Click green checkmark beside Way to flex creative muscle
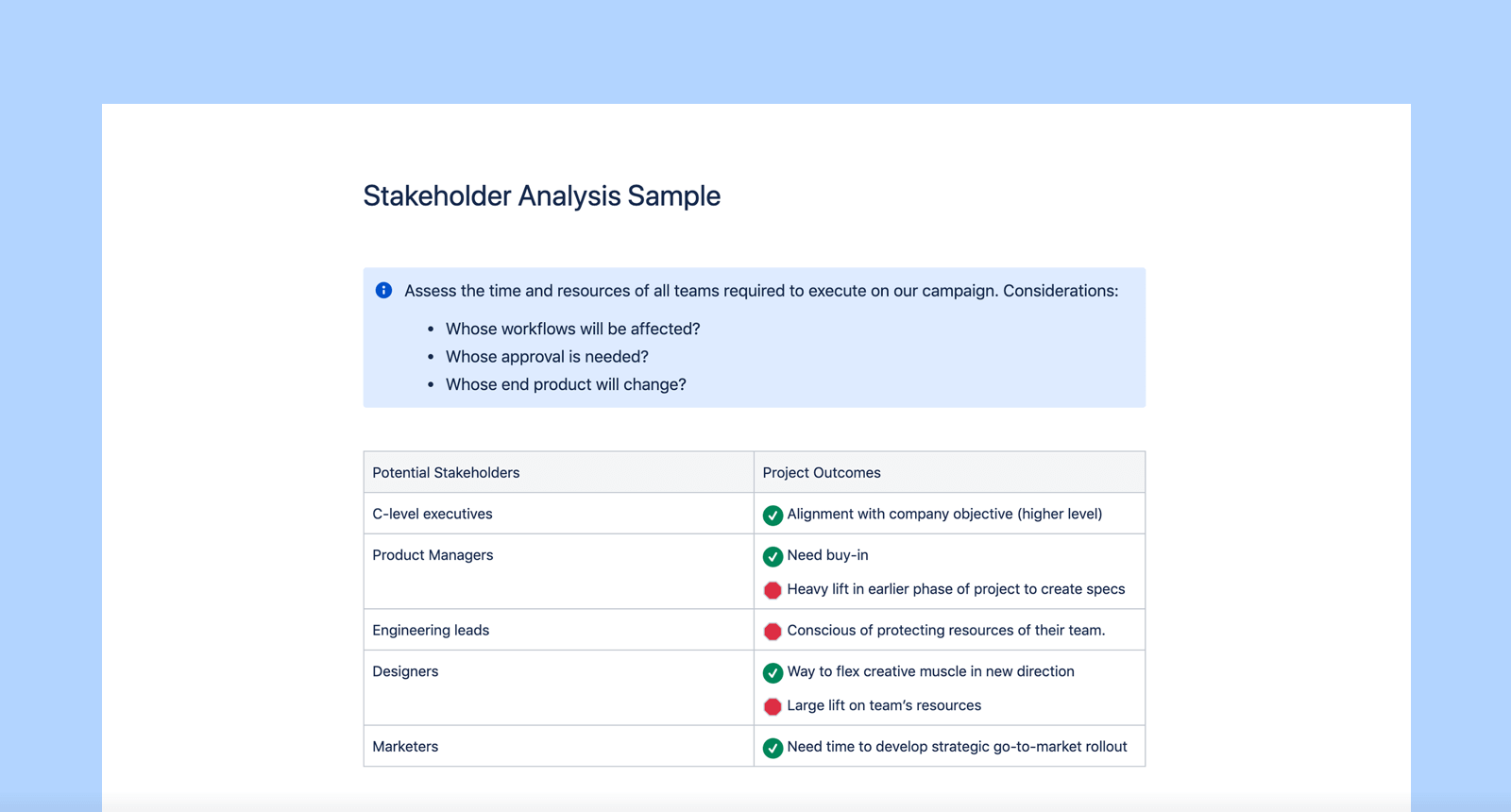Viewport: 1511px width, 812px height. click(x=772, y=672)
